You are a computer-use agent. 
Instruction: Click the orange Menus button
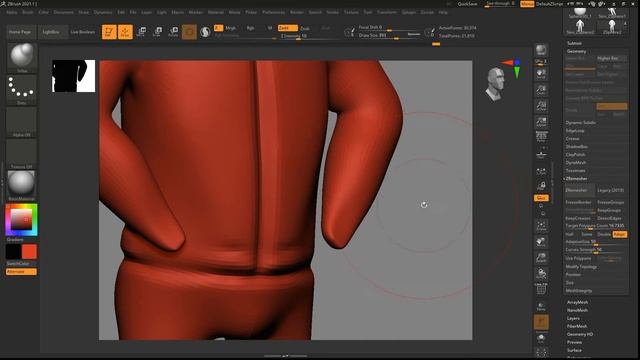pyautogui.click(x=527, y=4)
